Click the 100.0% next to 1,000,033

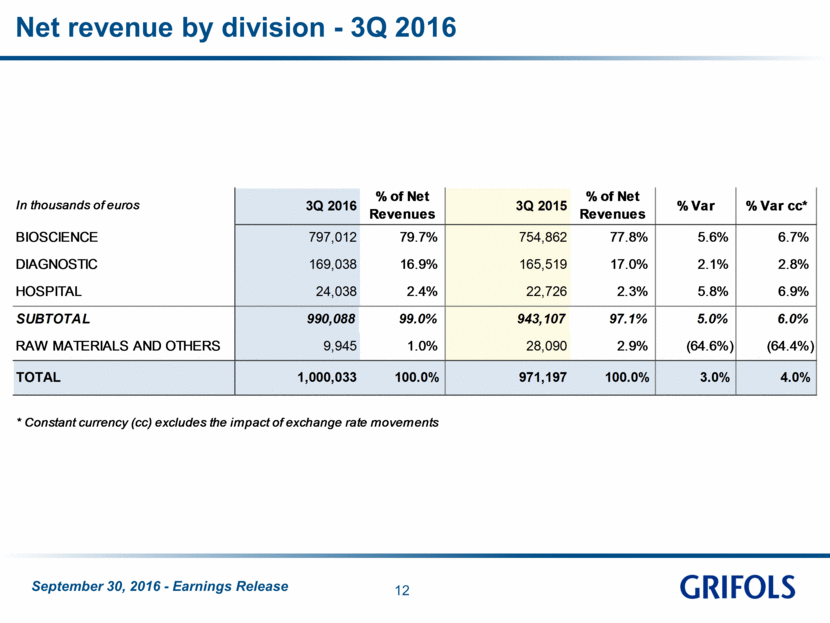tap(417, 377)
